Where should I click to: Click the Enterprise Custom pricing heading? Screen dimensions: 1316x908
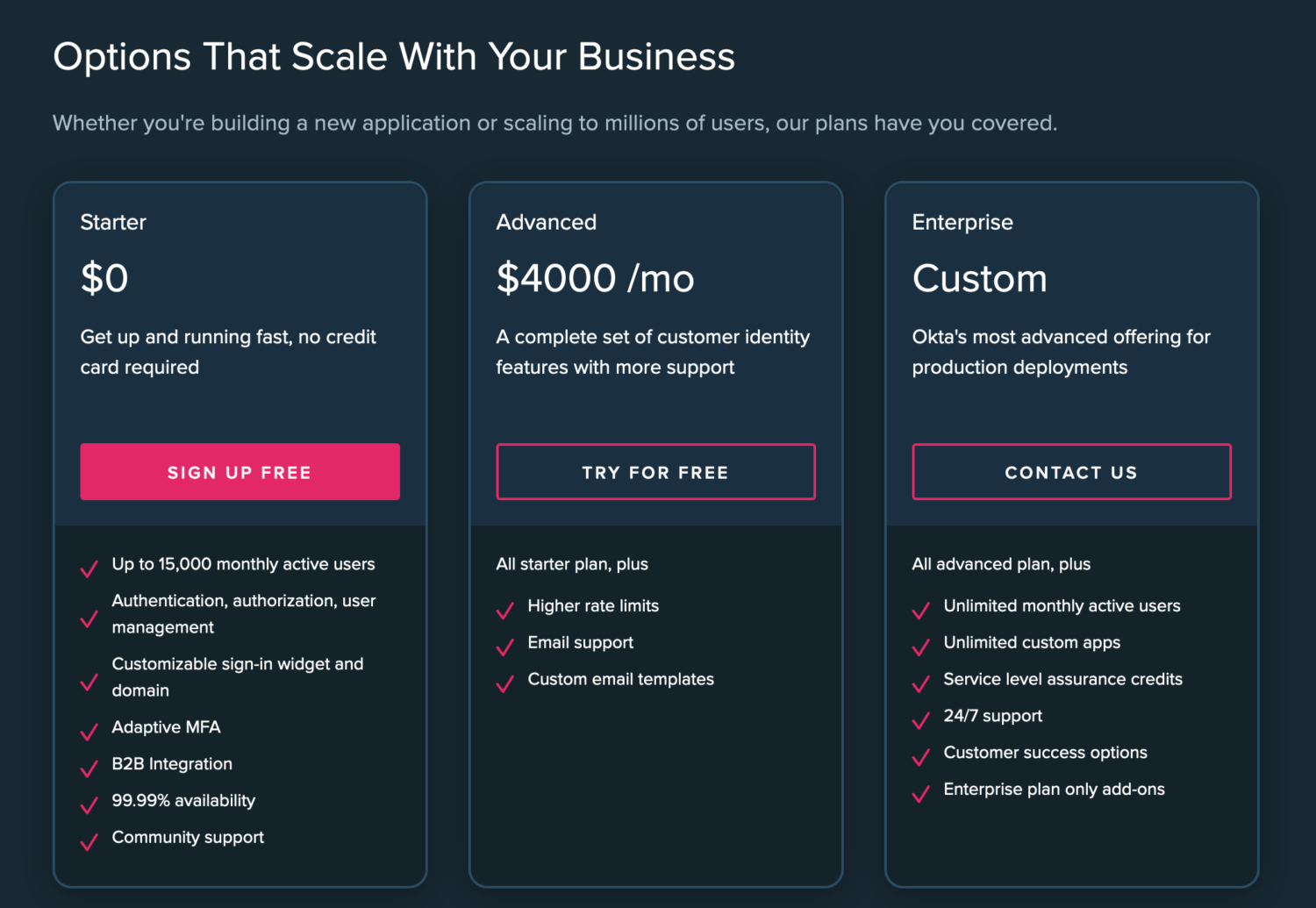(979, 278)
